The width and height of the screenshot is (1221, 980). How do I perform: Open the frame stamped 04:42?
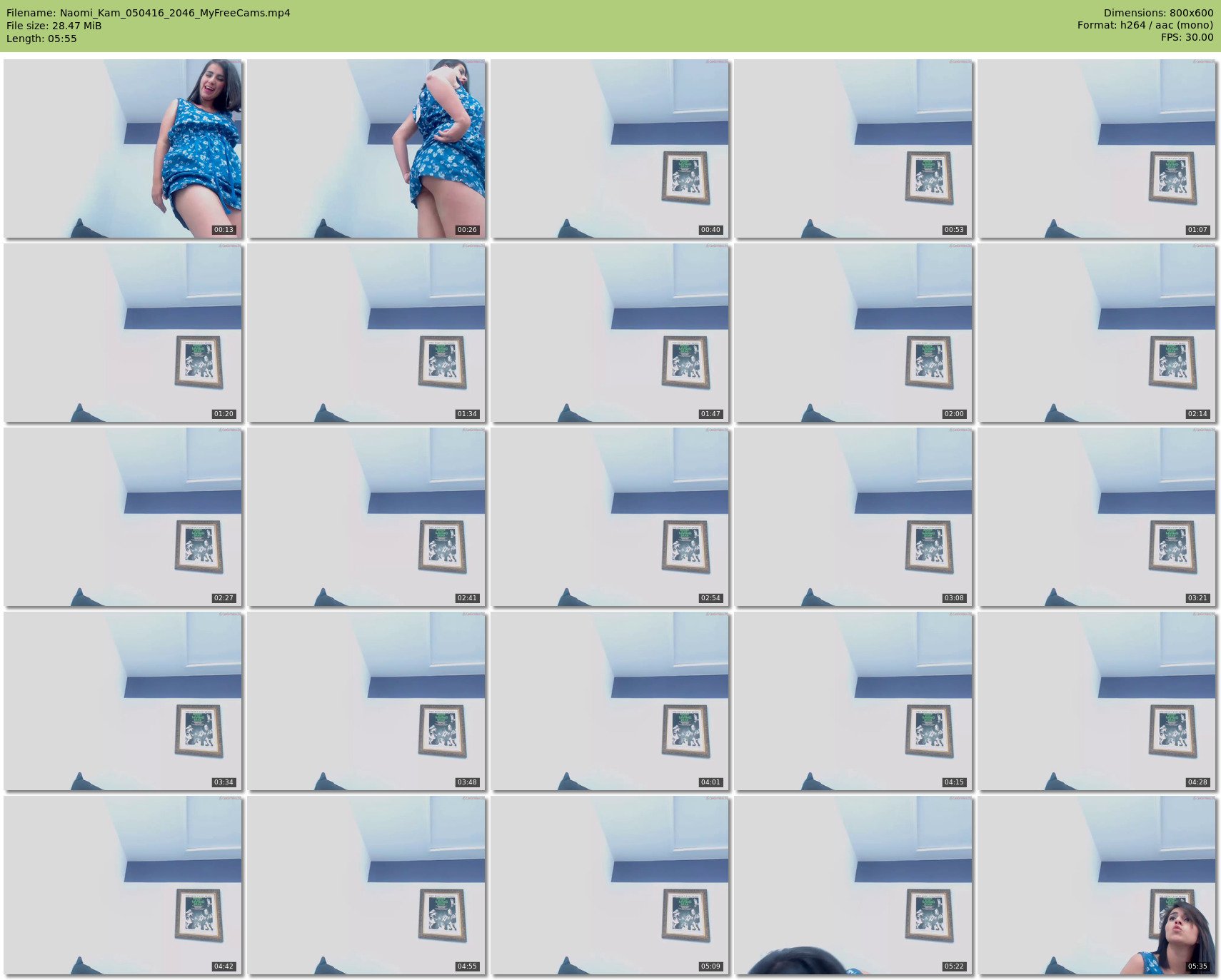click(123, 885)
